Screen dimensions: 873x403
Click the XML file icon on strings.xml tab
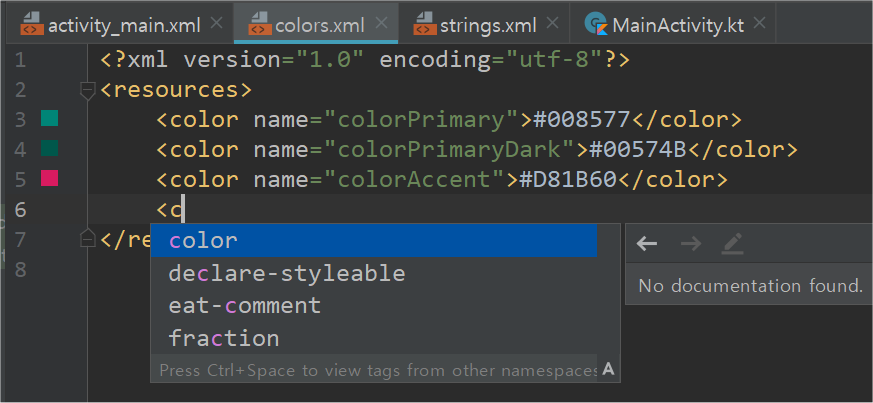coord(424,25)
